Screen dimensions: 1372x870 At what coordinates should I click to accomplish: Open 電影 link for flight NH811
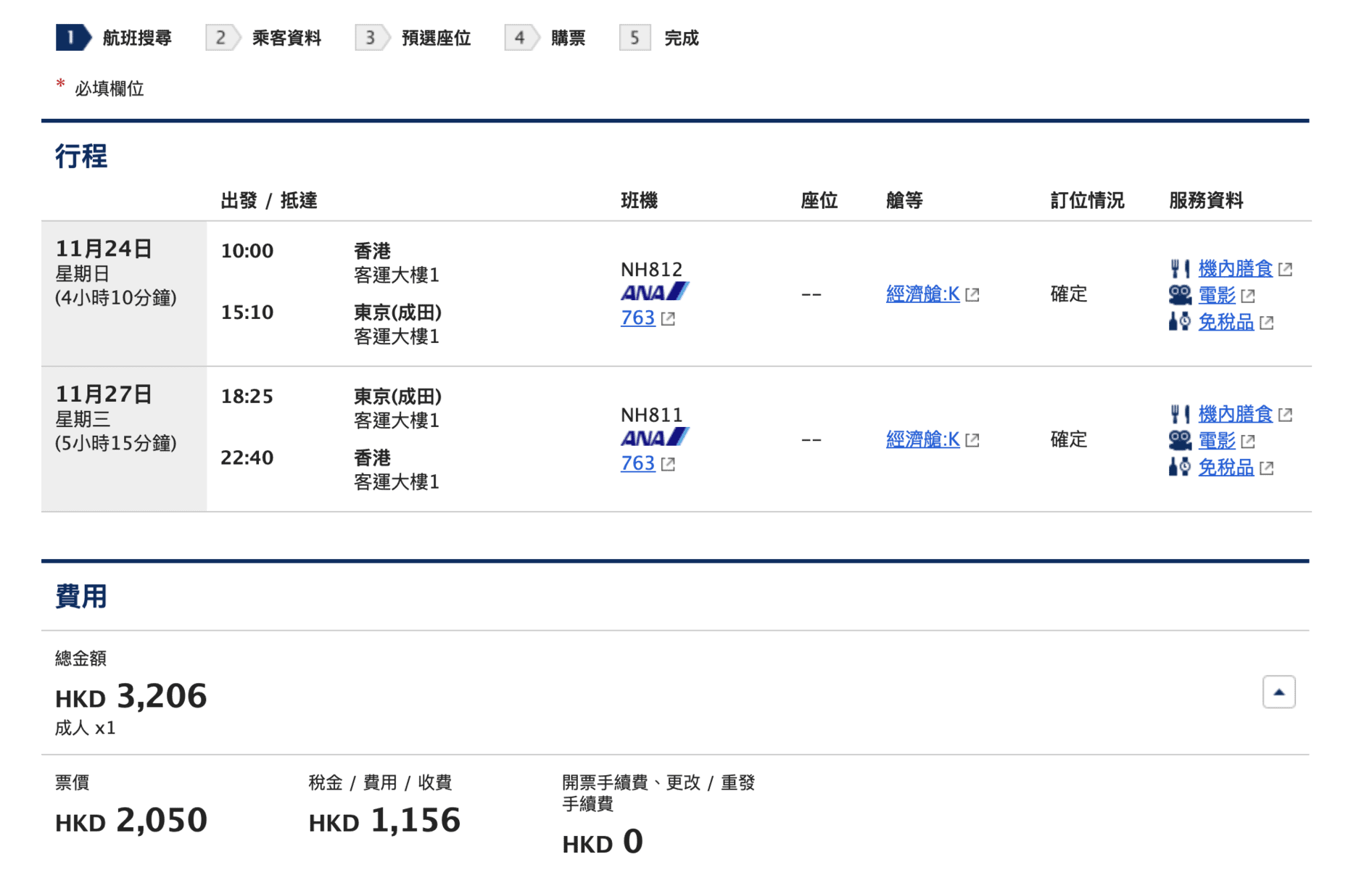(1217, 440)
